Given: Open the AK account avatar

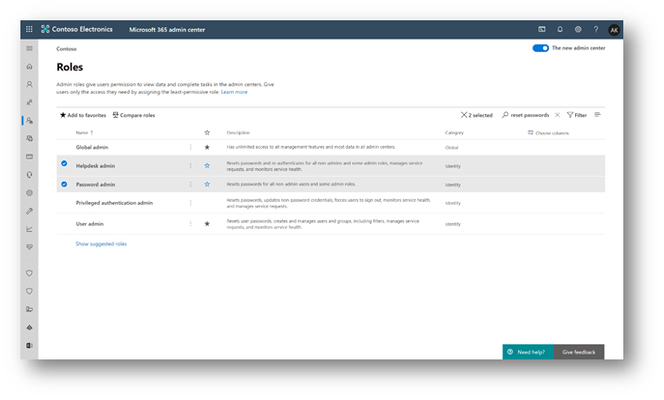Looking at the screenshot, I should (x=614, y=30).
